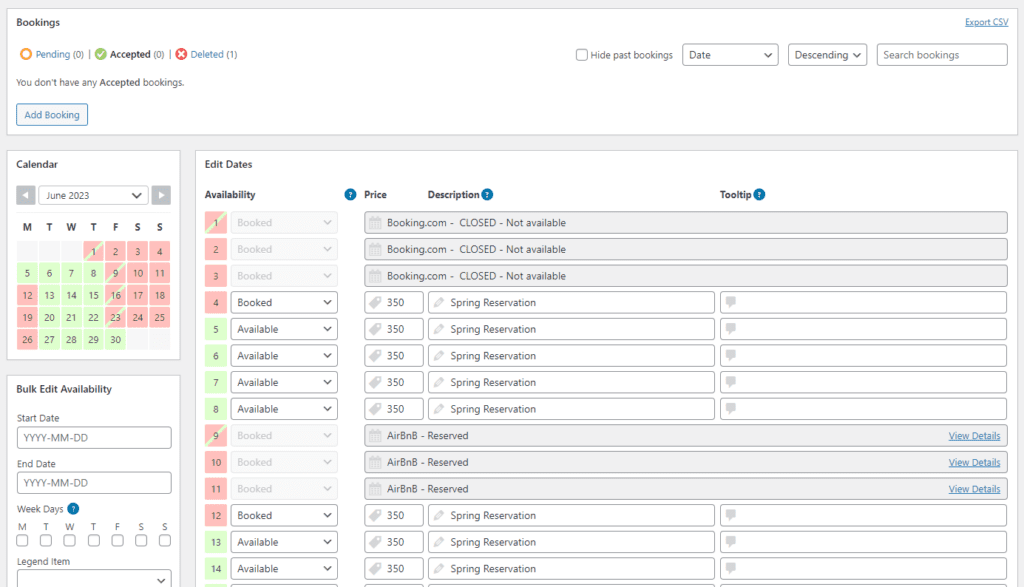Click the Tooltip help icon
The height and width of the screenshot is (587, 1024).
[x=759, y=195]
